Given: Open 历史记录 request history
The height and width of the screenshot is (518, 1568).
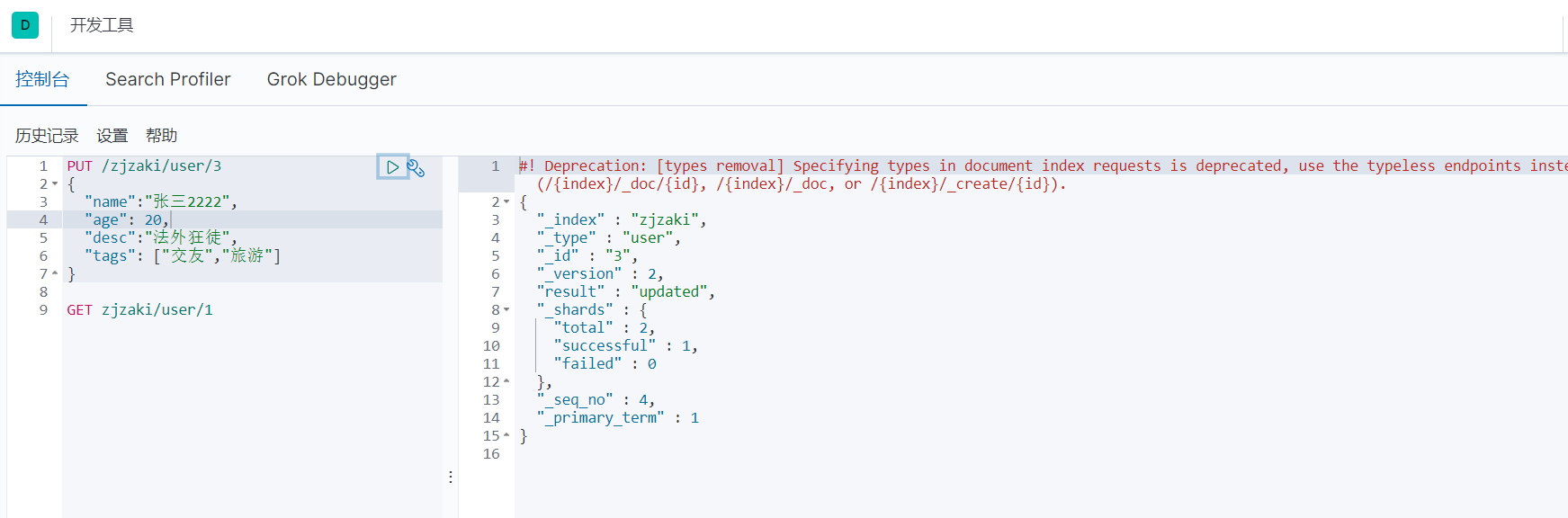Looking at the screenshot, I should pos(47,136).
